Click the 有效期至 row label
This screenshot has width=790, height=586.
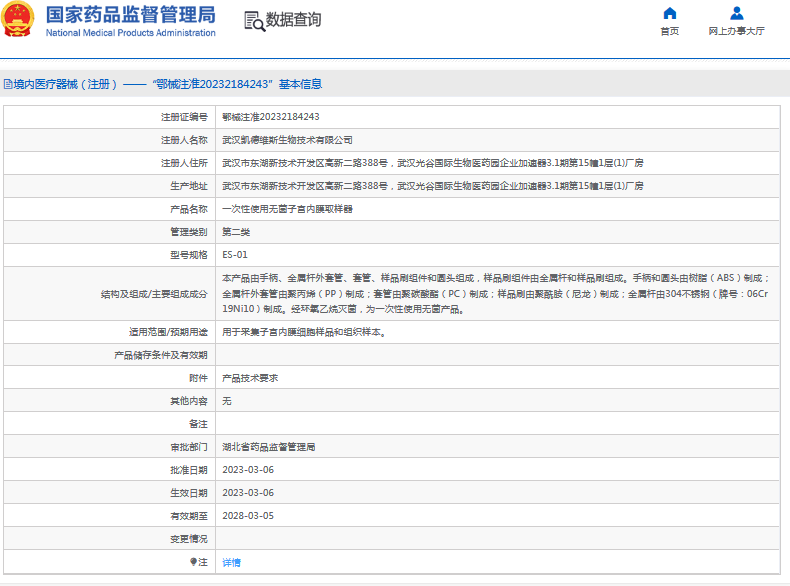click(x=188, y=516)
